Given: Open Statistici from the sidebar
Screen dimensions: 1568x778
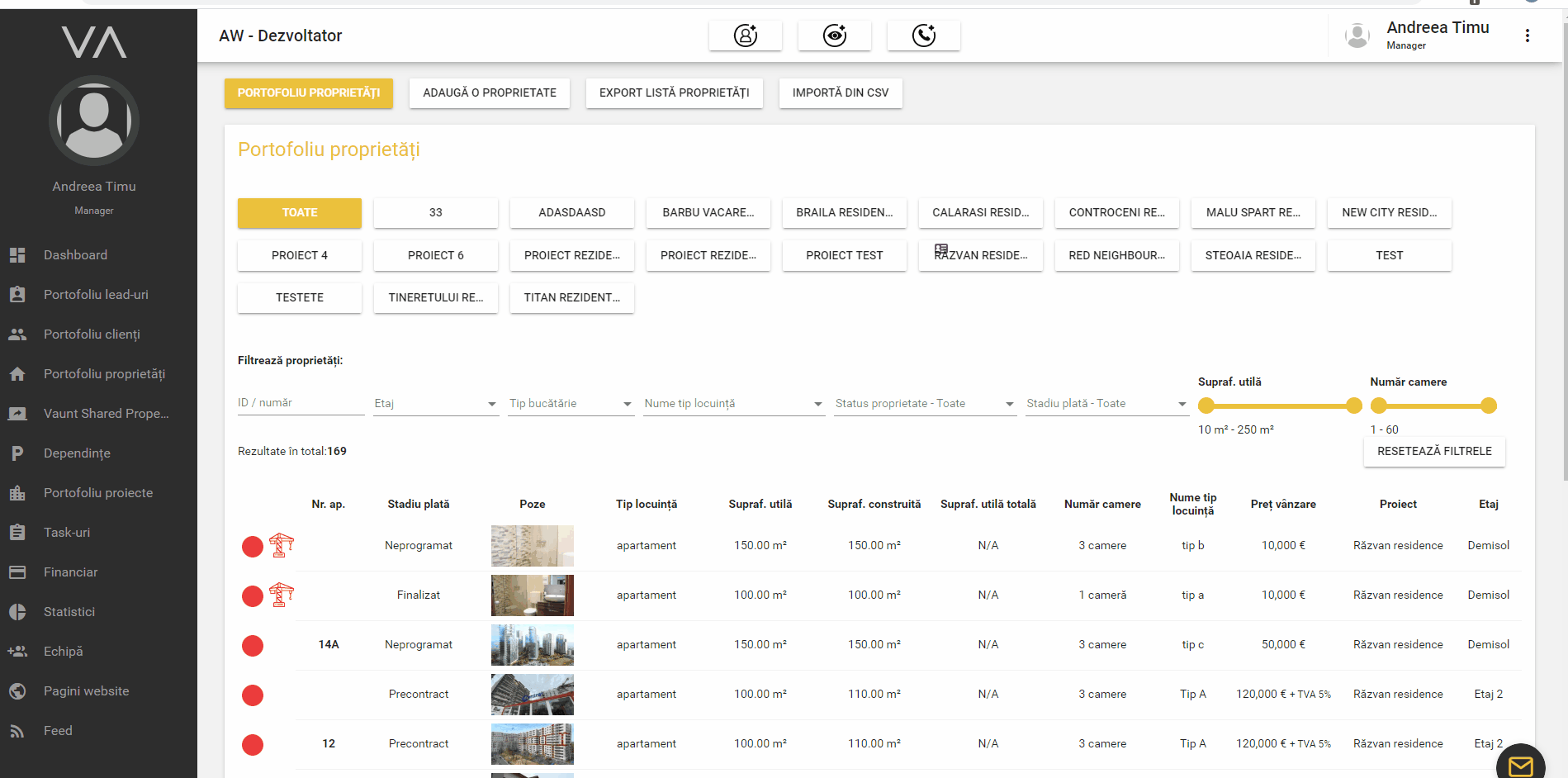Looking at the screenshot, I should pos(69,612).
